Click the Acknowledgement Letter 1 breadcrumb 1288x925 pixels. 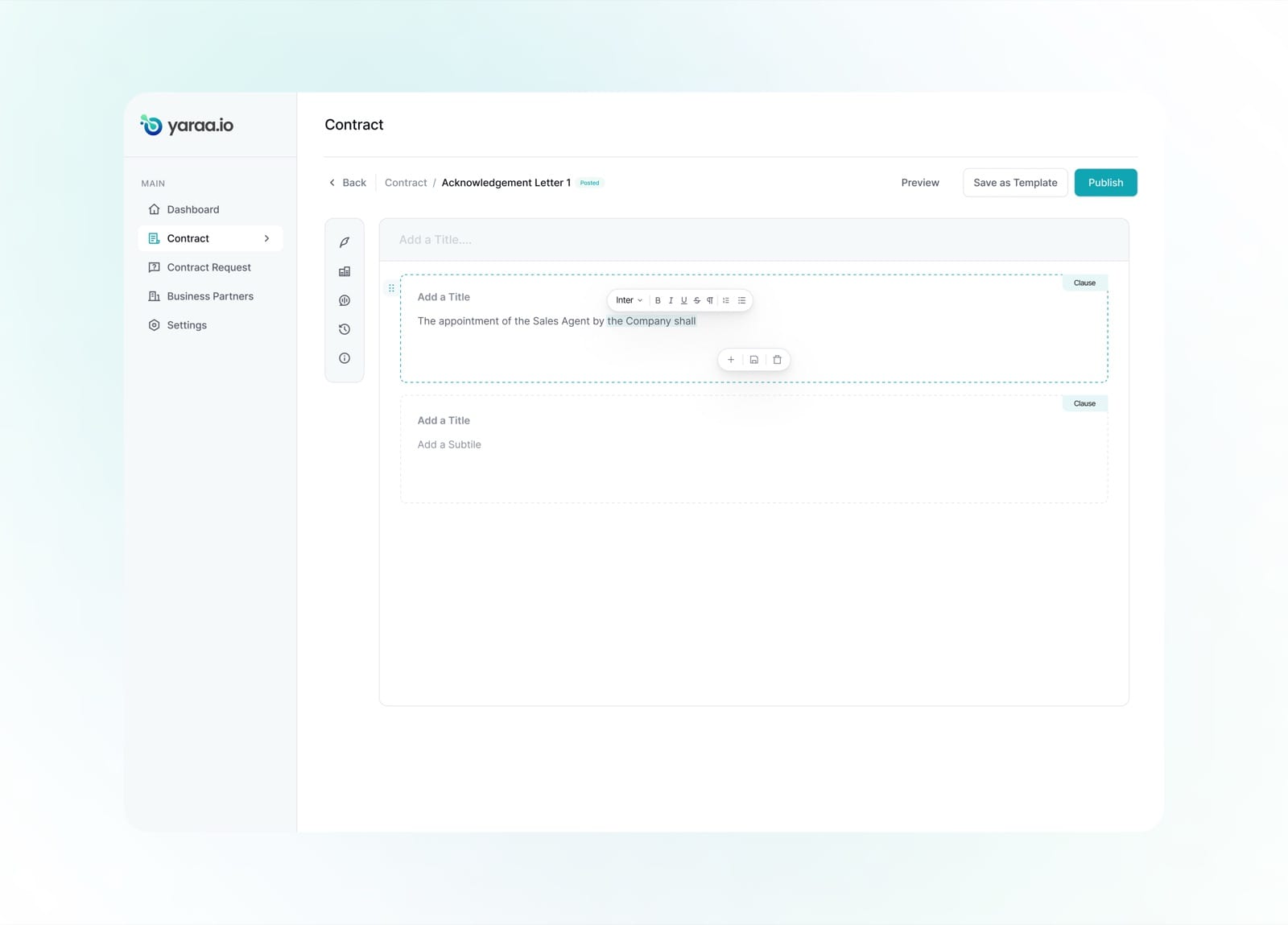[506, 183]
